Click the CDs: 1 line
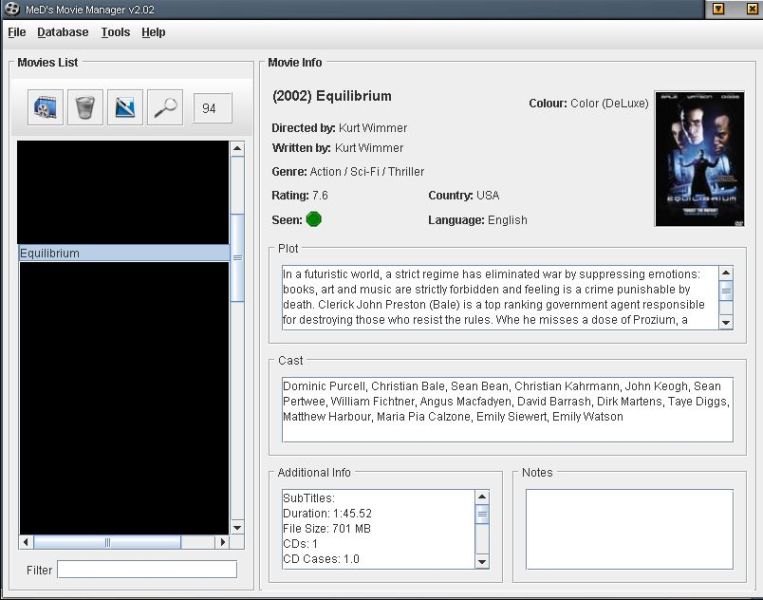 (300, 544)
